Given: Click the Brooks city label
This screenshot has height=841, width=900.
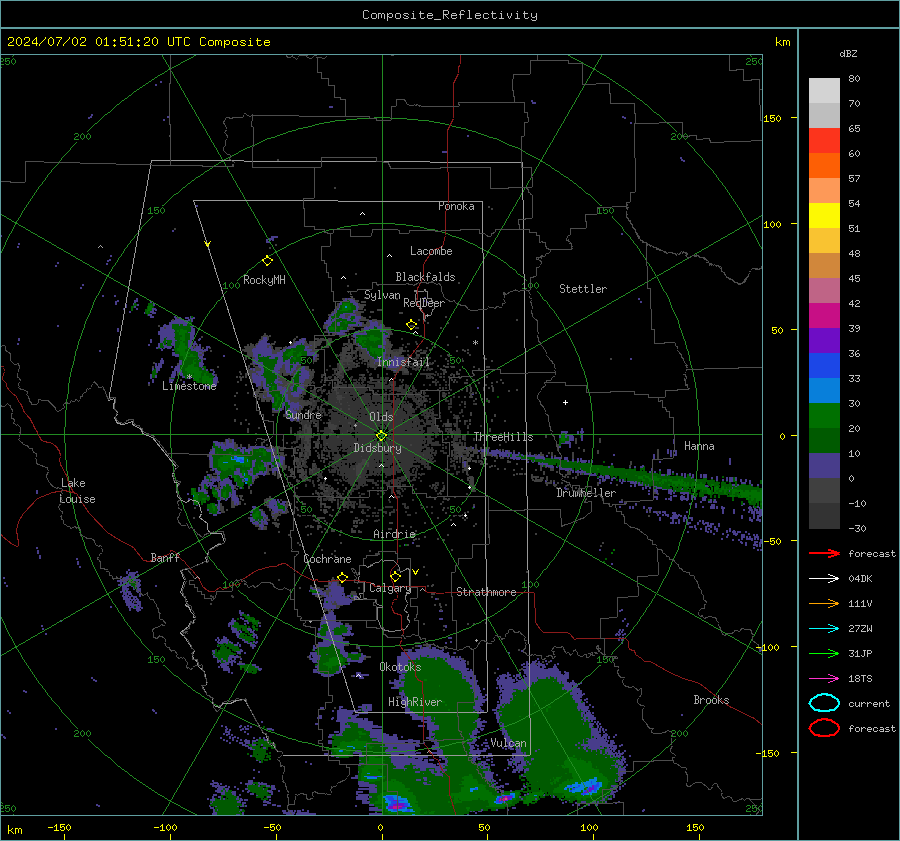Looking at the screenshot, I should pyautogui.click(x=711, y=700).
